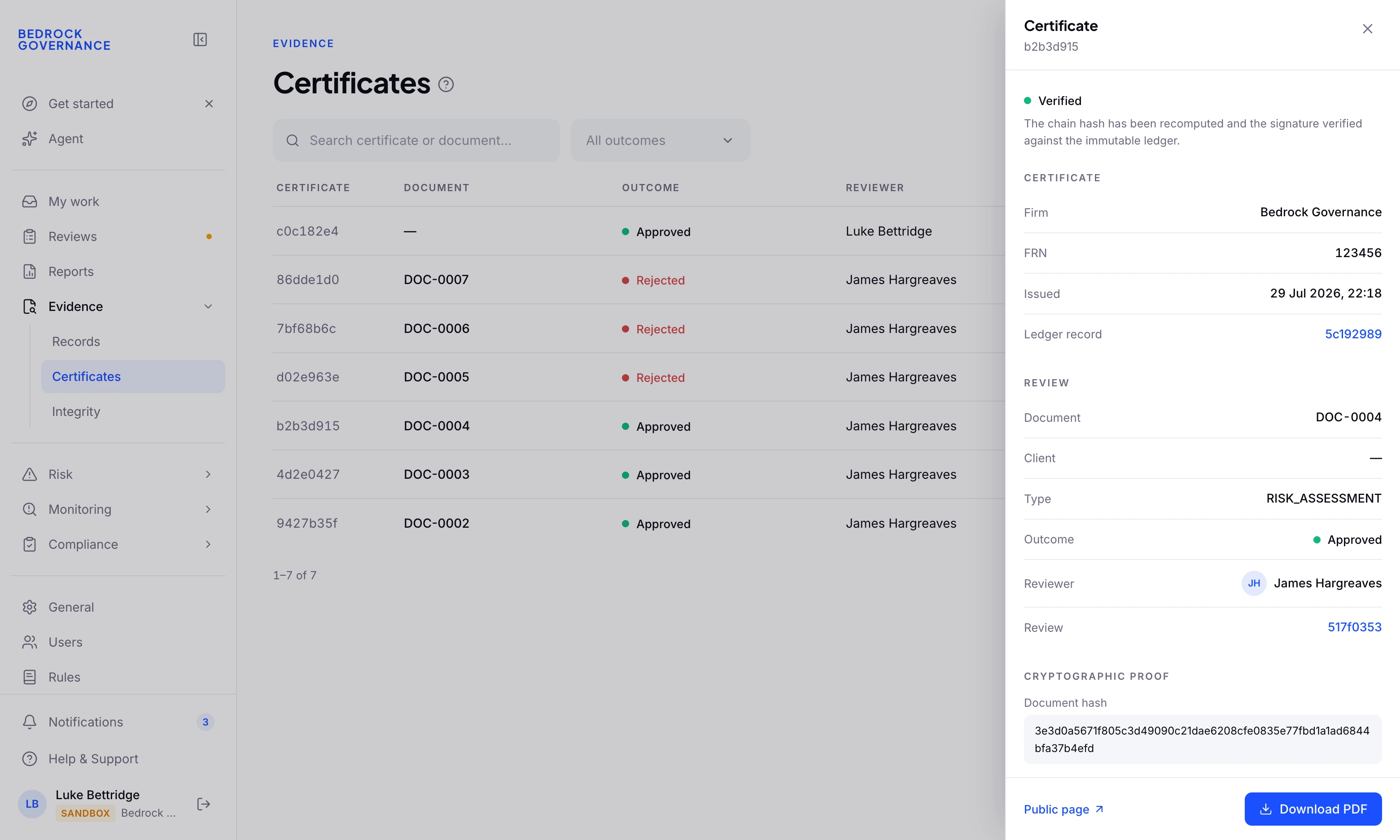Click the Rejected status for DOC-0006
The image size is (1400, 840).
click(x=653, y=329)
